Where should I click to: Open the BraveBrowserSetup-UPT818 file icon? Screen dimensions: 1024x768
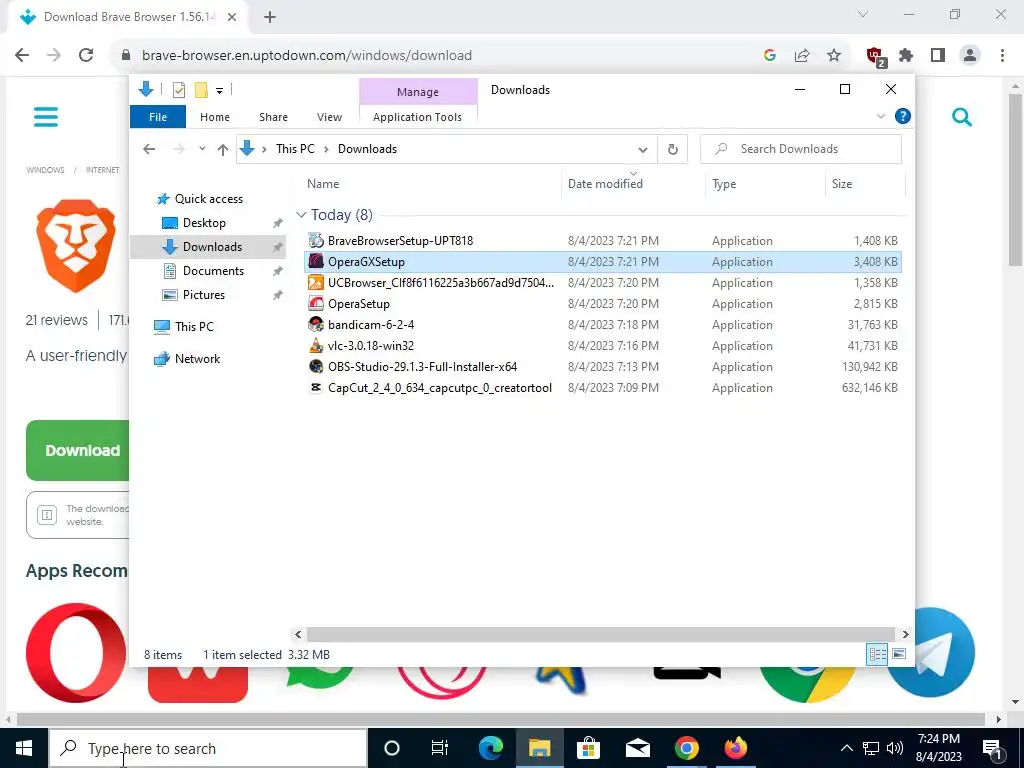pos(316,240)
